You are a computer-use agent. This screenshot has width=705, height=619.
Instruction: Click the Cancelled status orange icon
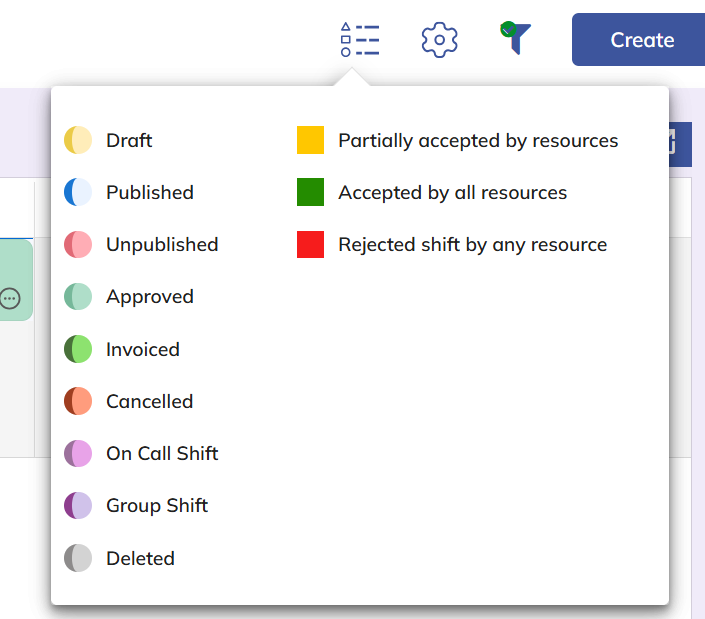tap(78, 401)
